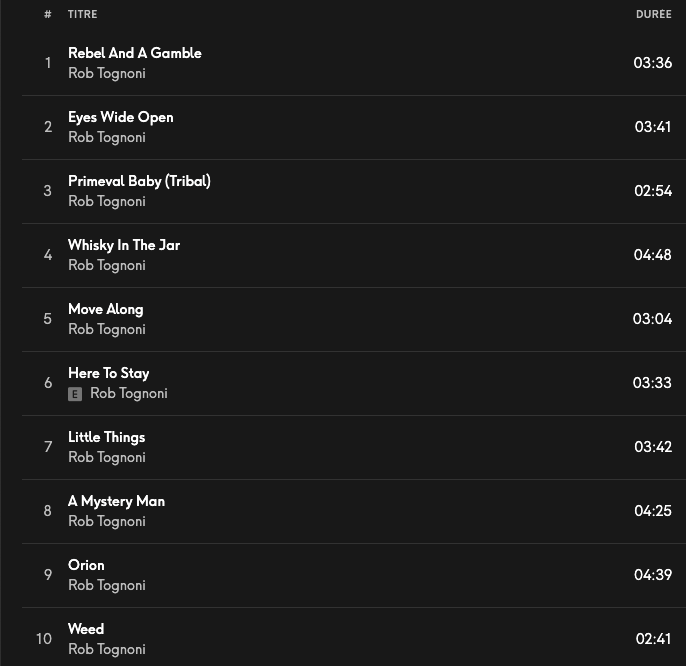Click the 04:48 duration of Whisky In The Jar
The image size is (686, 666).
(x=652, y=255)
